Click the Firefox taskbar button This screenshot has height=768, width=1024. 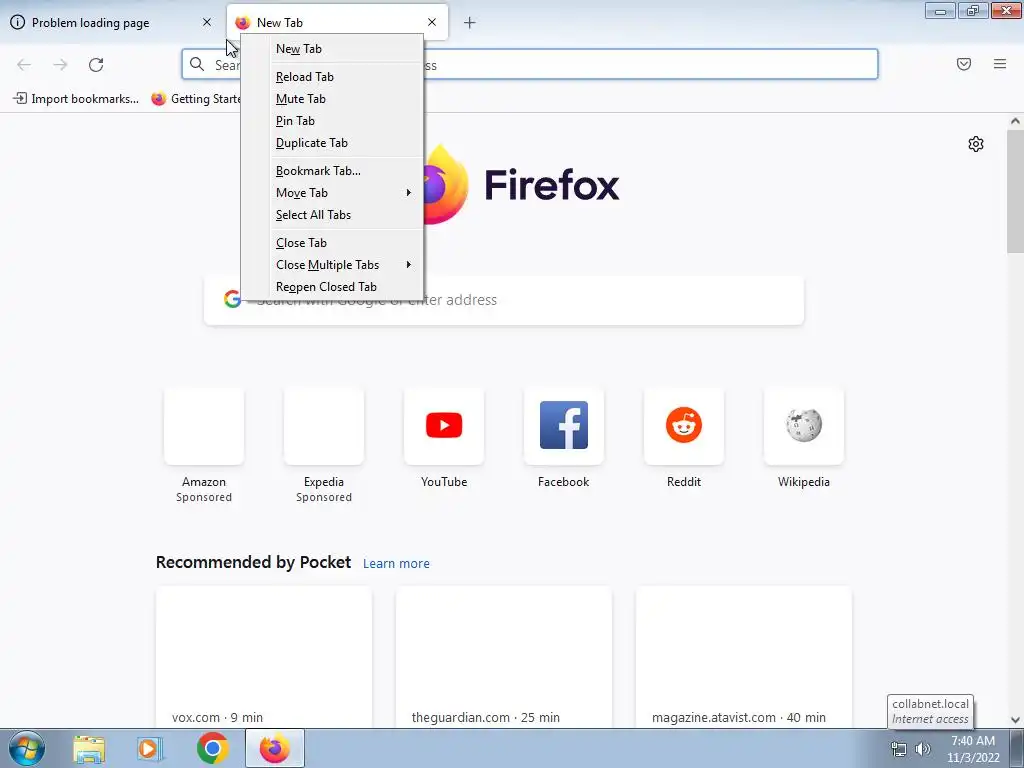click(274, 748)
